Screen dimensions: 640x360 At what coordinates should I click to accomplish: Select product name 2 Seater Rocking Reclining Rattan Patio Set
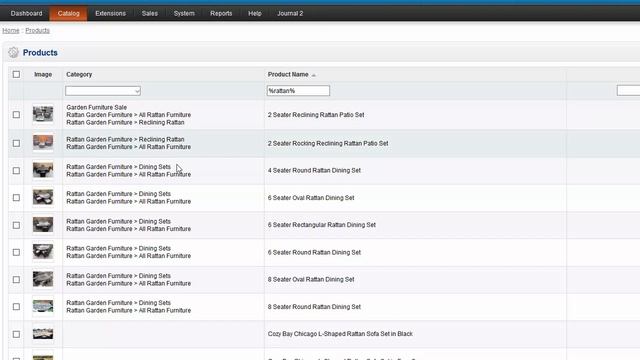(x=328, y=144)
